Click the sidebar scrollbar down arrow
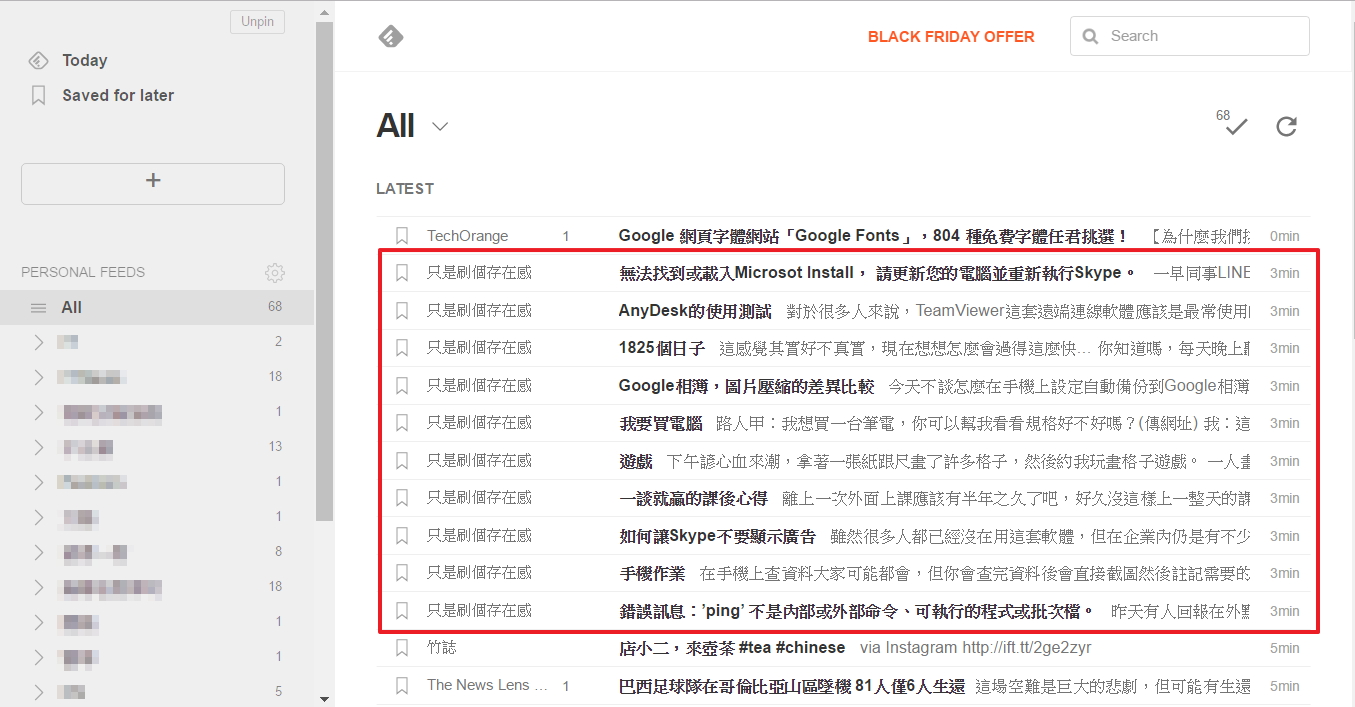 point(324,698)
